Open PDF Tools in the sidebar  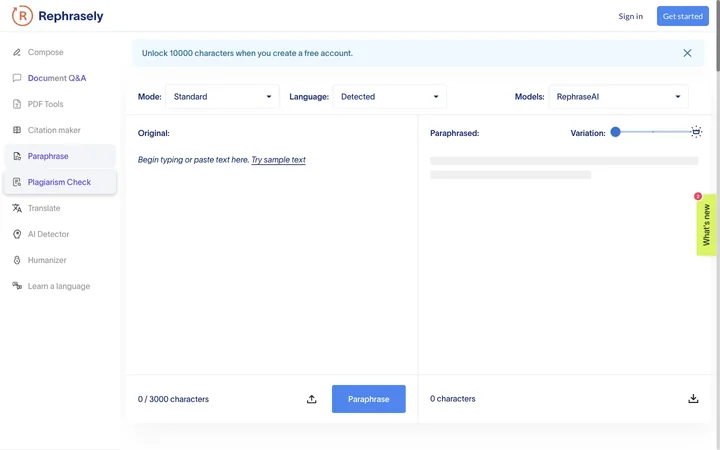click(x=60, y=104)
